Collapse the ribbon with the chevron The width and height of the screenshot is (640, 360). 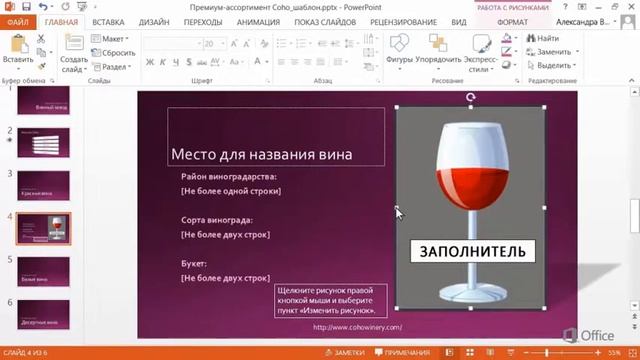(632, 80)
